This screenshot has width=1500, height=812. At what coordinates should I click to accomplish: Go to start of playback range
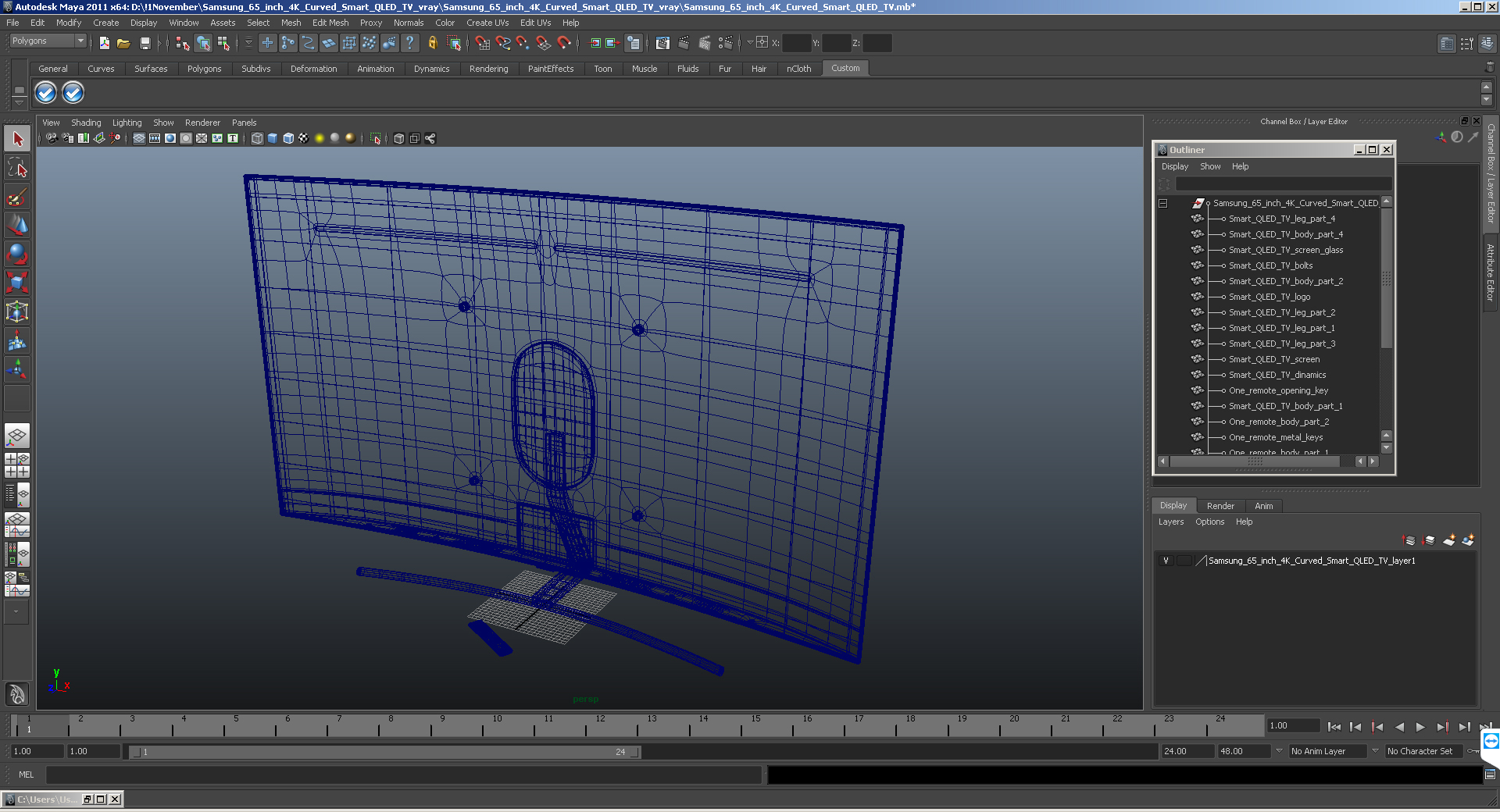coord(1334,727)
